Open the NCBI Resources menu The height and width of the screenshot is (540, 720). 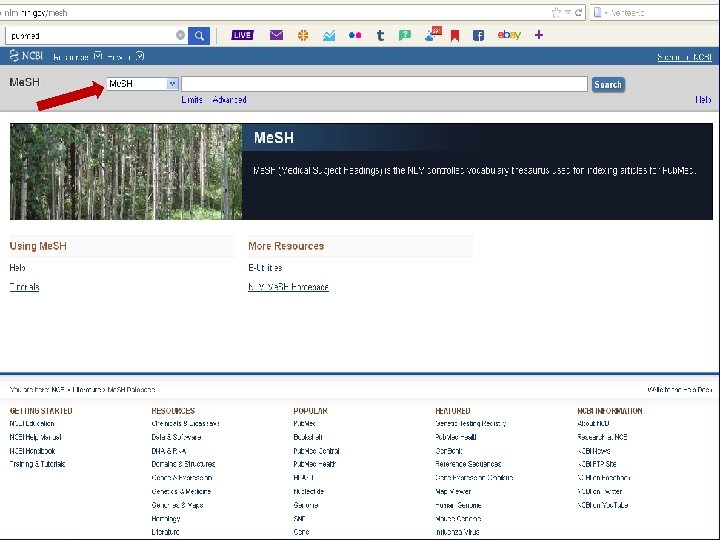coord(77,57)
